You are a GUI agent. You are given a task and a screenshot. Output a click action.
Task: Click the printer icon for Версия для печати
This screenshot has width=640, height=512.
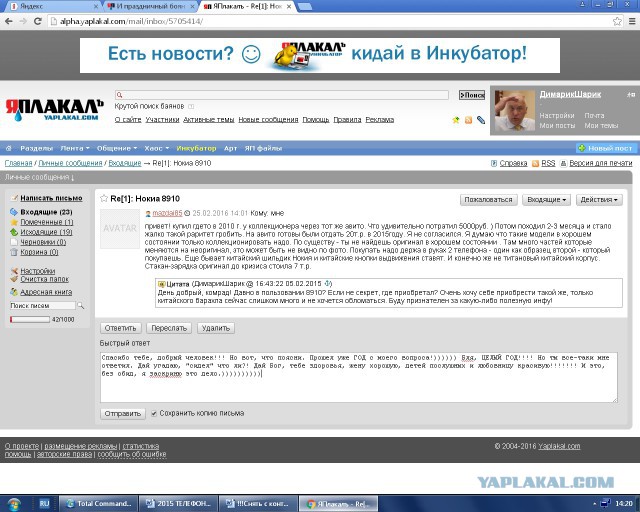coord(563,162)
